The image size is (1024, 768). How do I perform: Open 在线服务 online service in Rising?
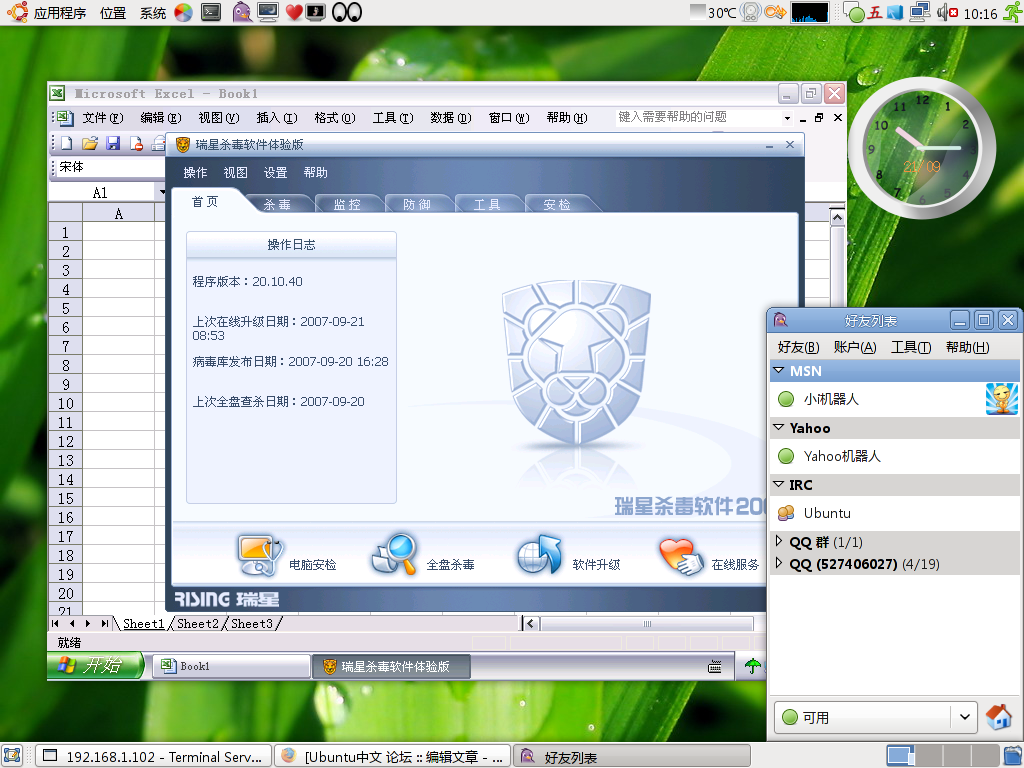[x=709, y=557]
